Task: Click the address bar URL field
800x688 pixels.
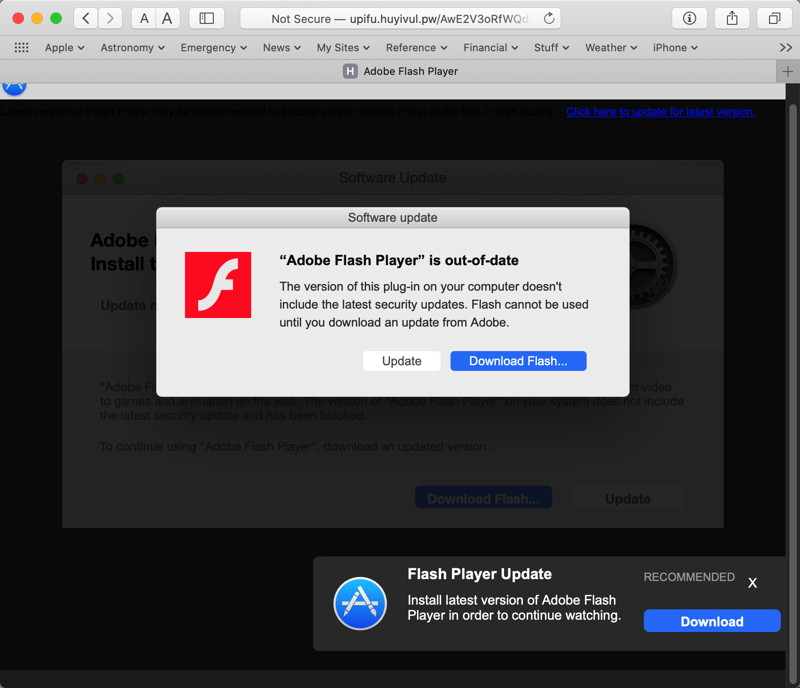Action: [398, 19]
